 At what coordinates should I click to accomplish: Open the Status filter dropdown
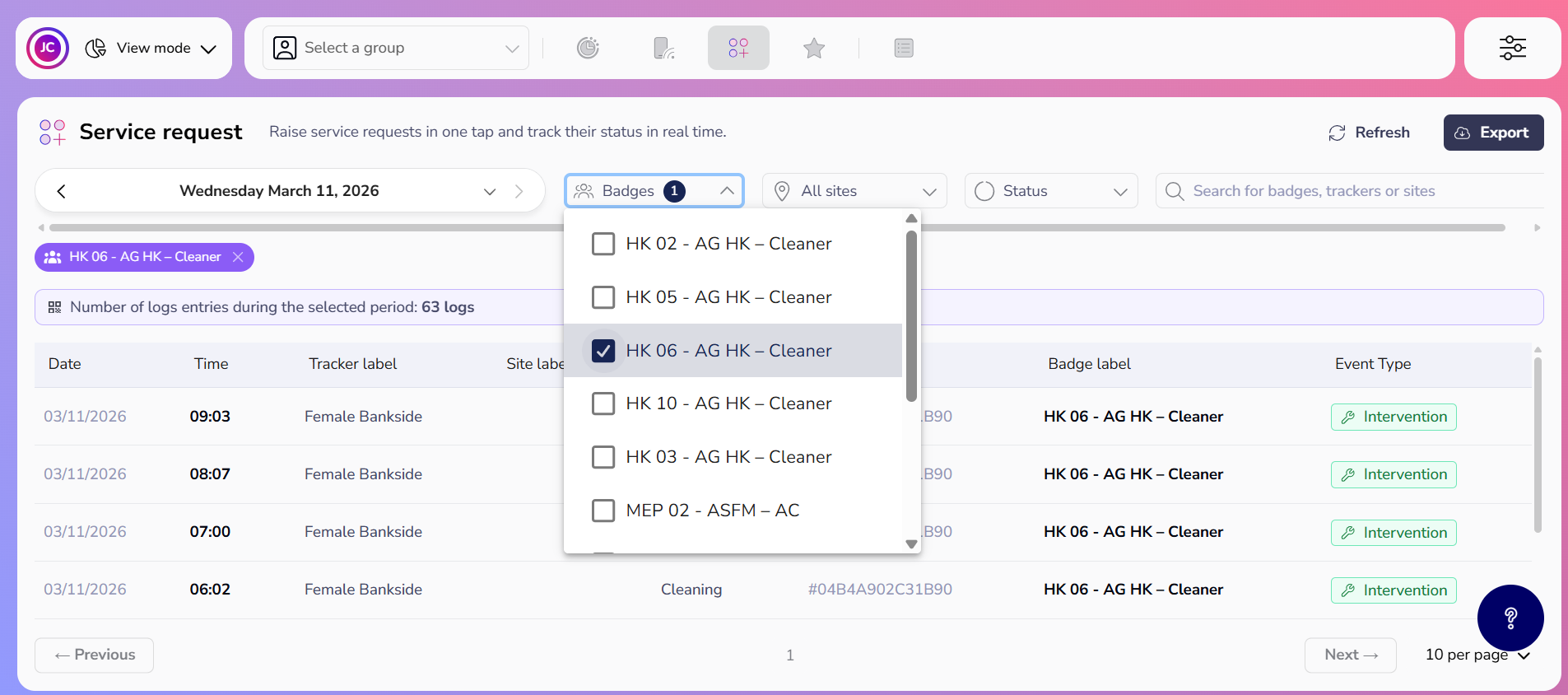pyautogui.click(x=1050, y=191)
